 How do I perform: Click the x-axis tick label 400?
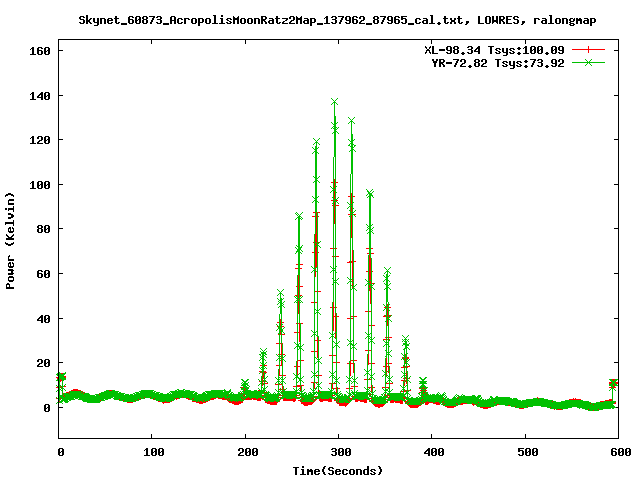[x=434, y=452]
